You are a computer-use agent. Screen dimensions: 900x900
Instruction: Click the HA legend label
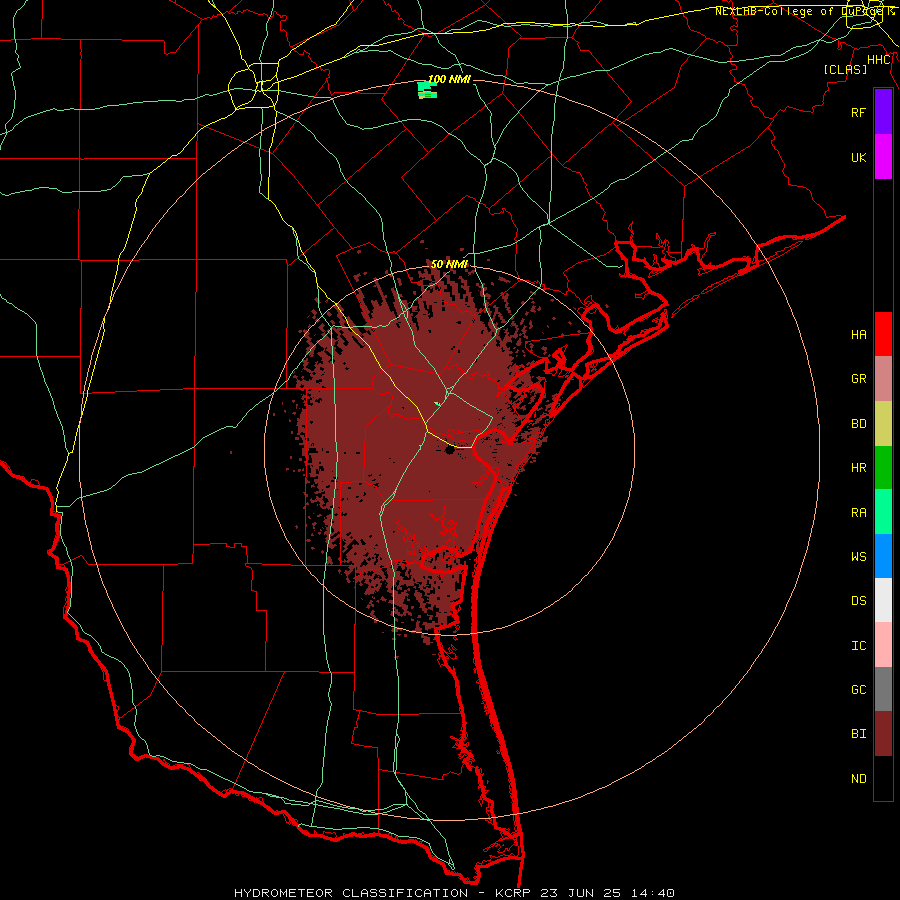858,335
